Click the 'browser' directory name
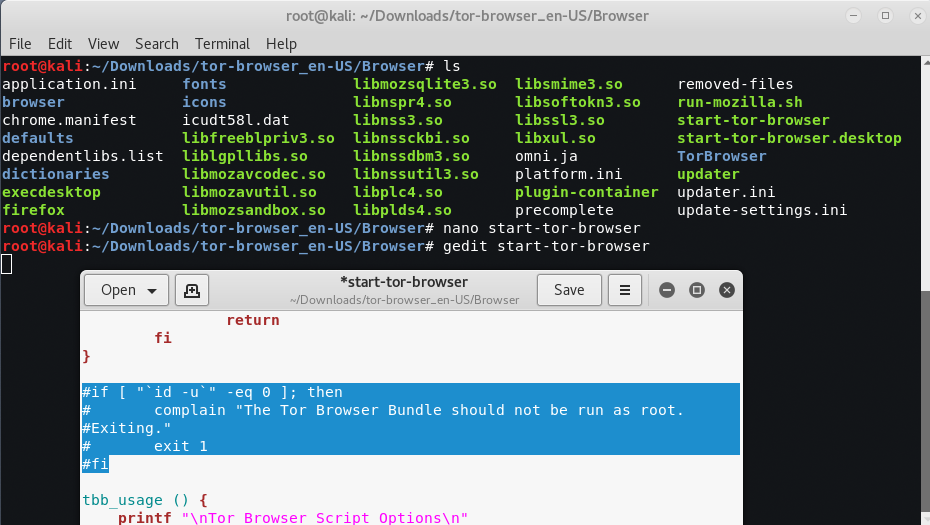Image resolution: width=930 pixels, height=525 pixels. click(x=33, y=102)
